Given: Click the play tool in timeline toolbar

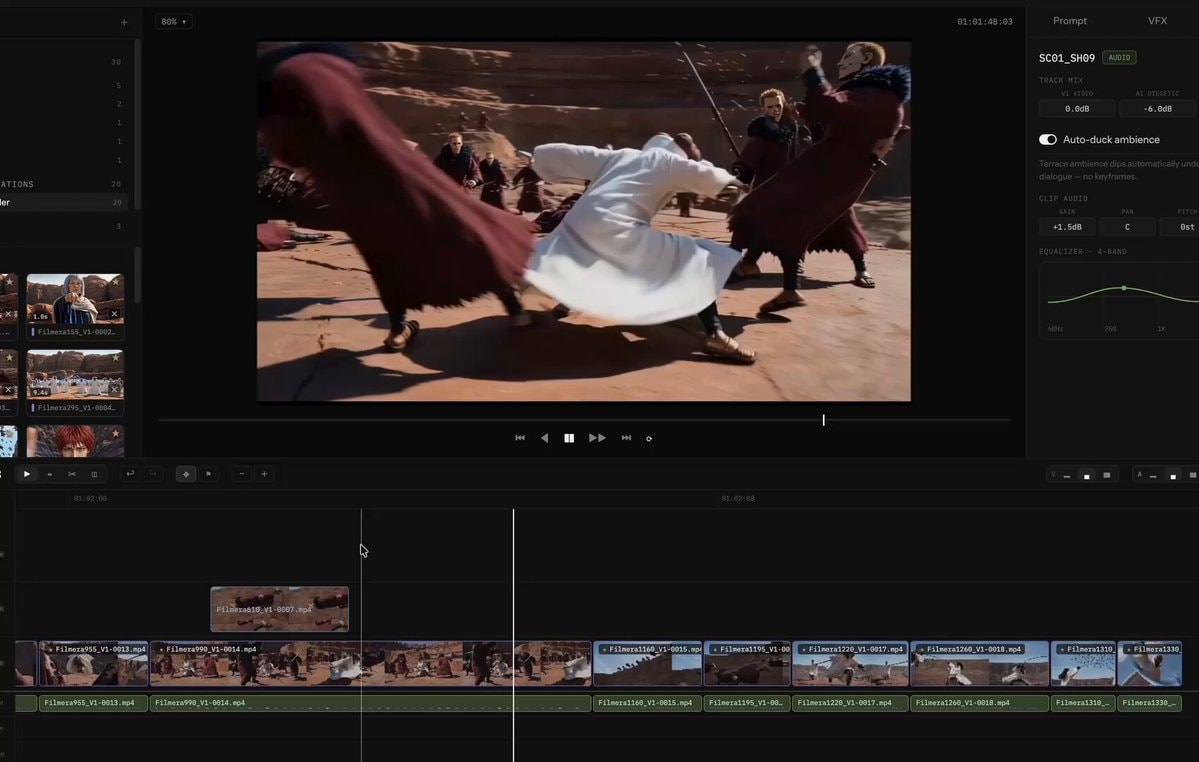Looking at the screenshot, I should (27, 474).
